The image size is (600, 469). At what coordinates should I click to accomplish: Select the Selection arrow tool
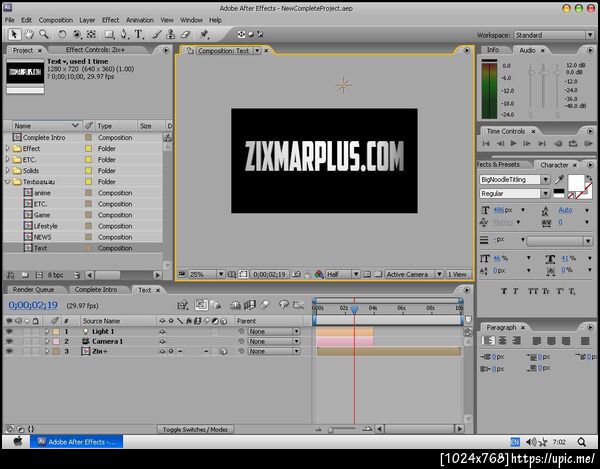(14, 34)
